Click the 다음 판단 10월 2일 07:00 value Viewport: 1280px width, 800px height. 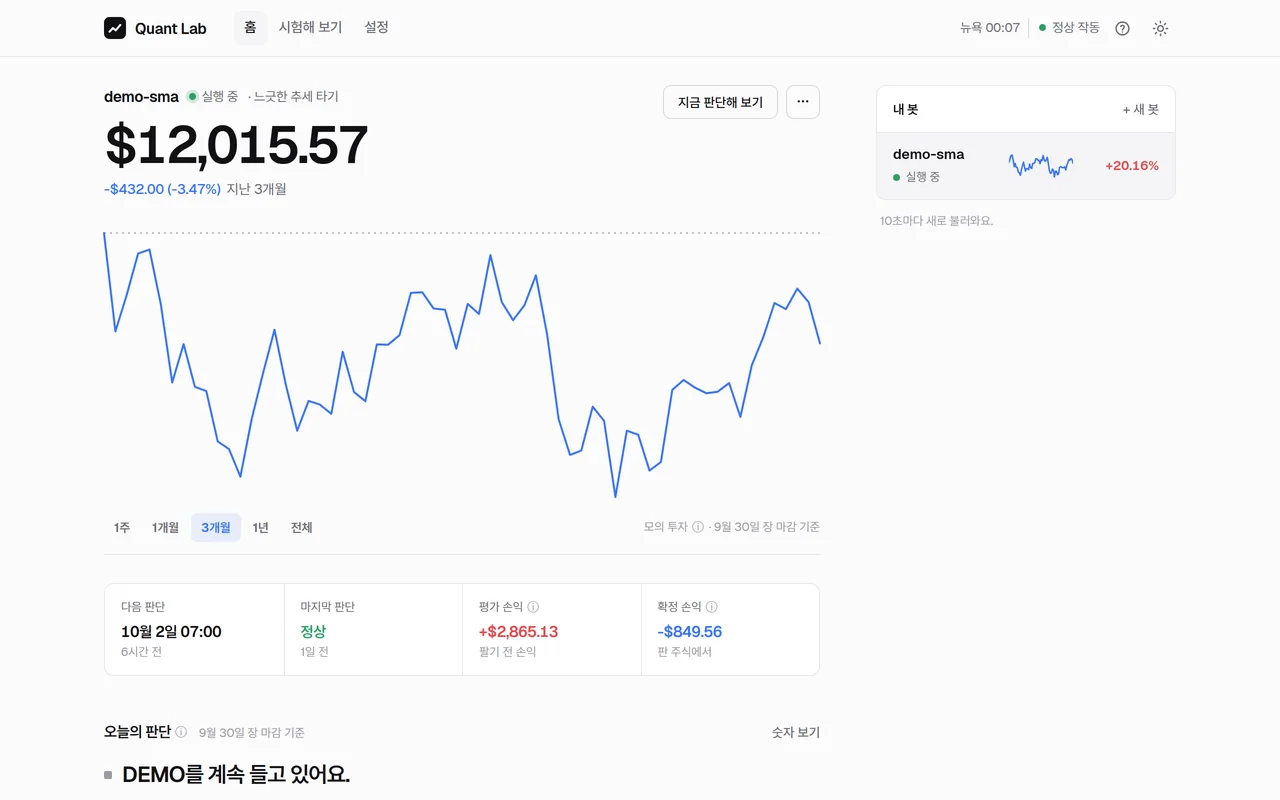point(171,632)
